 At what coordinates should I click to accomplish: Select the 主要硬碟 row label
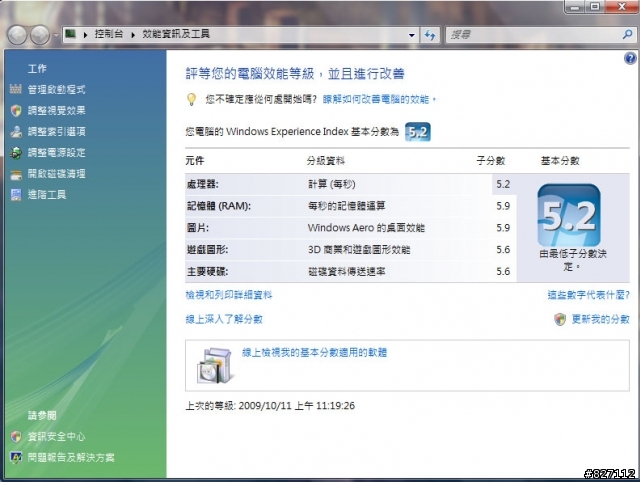(x=207, y=271)
